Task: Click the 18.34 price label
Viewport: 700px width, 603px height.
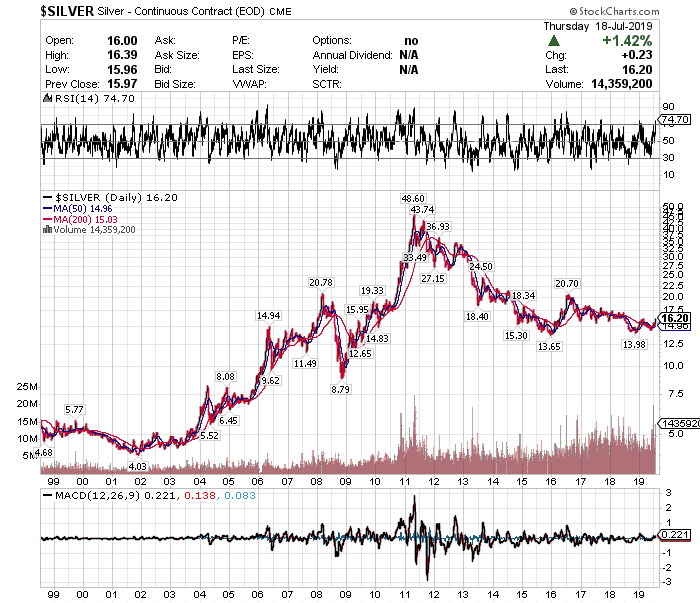Action: pyautogui.click(x=524, y=295)
